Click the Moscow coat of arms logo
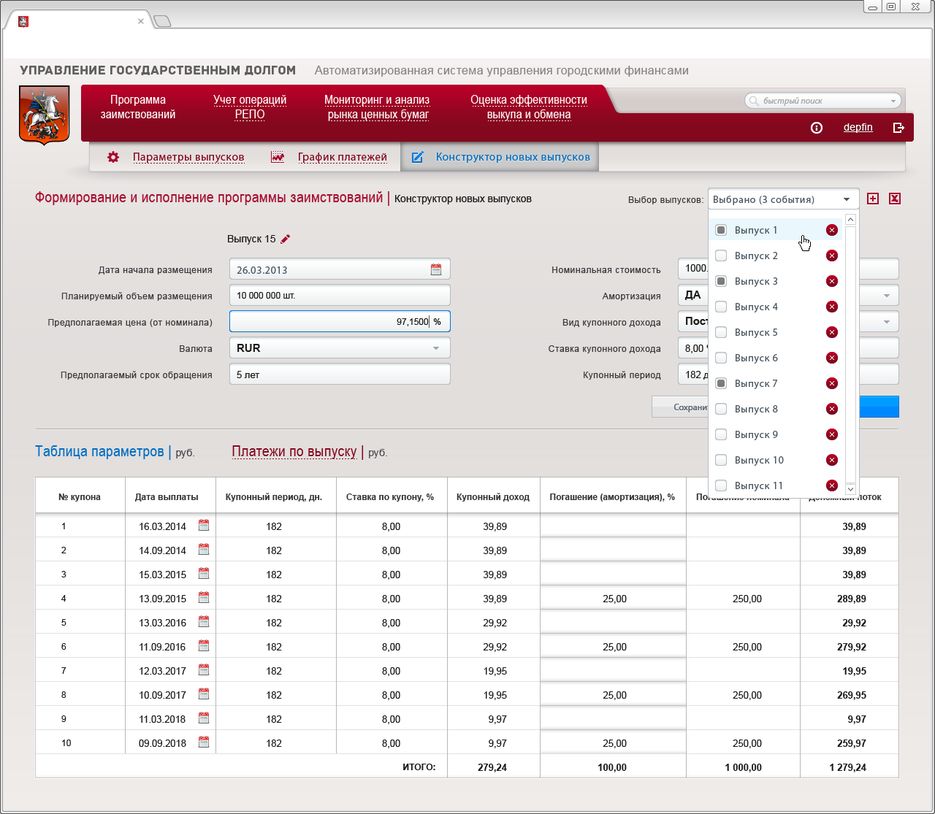Viewport: 935px width, 814px height. click(x=44, y=114)
